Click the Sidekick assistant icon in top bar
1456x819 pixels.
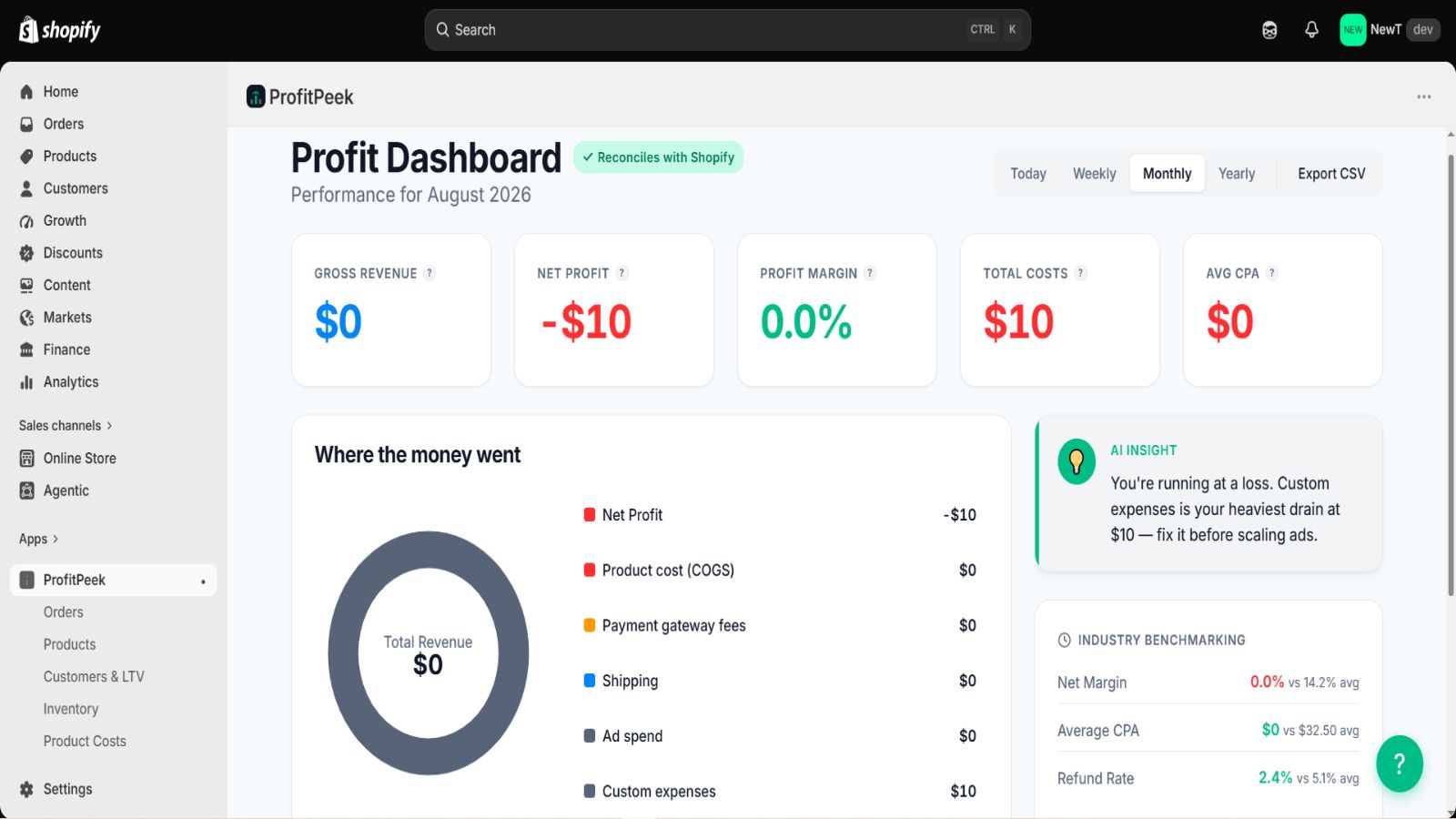click(x=1269, y=30)
